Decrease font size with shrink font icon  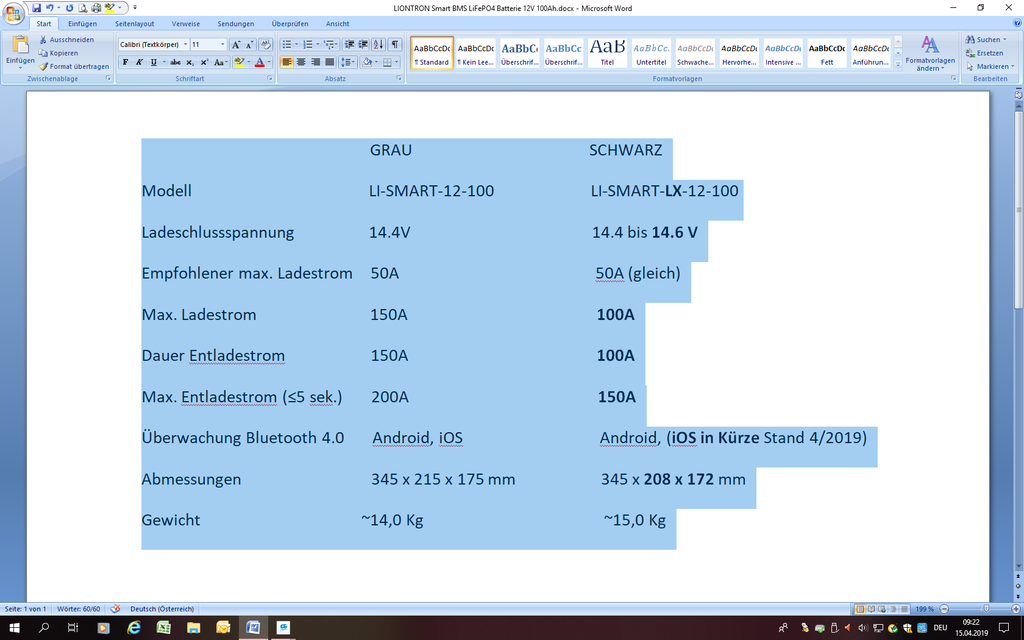pos(249,44)
